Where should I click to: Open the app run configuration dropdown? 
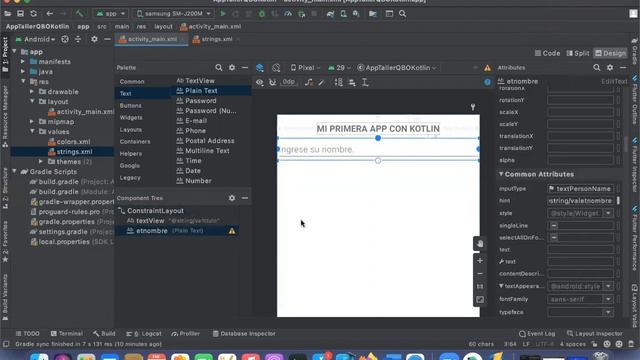pyautogui.click(x=110, y=13)
